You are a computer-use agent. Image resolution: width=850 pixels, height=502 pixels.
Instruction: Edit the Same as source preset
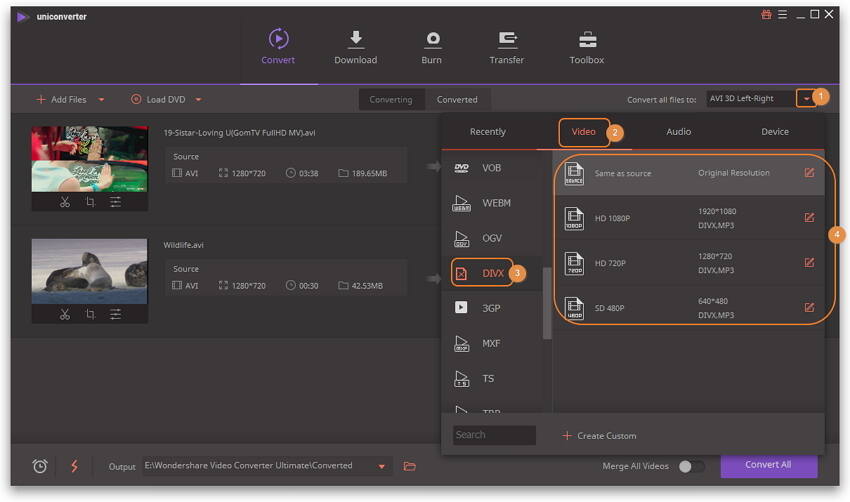(809, 173)
